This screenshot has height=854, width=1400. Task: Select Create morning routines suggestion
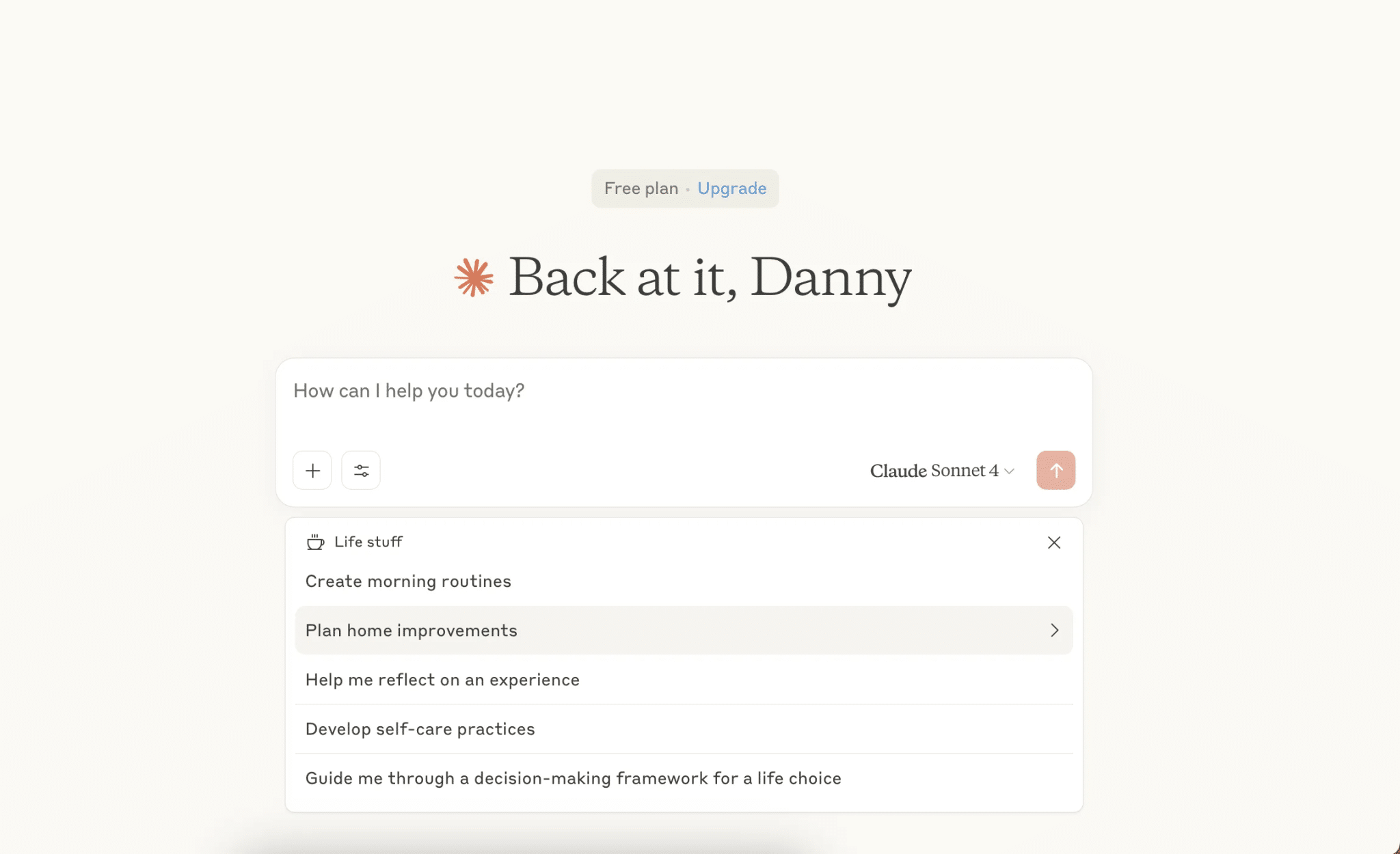point(408,581)
